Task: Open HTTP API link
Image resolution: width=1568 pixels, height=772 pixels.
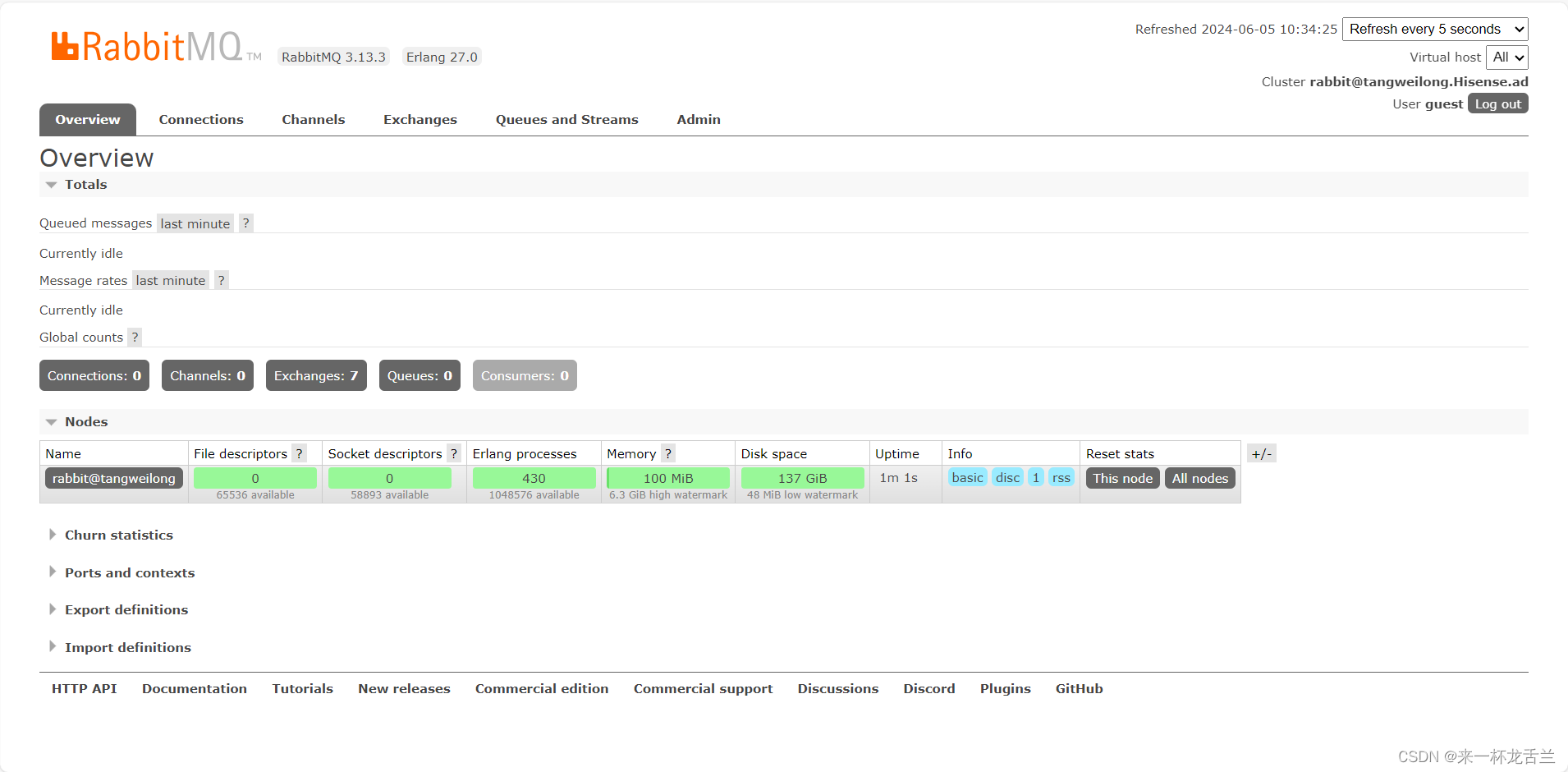Action: [85, 689]
